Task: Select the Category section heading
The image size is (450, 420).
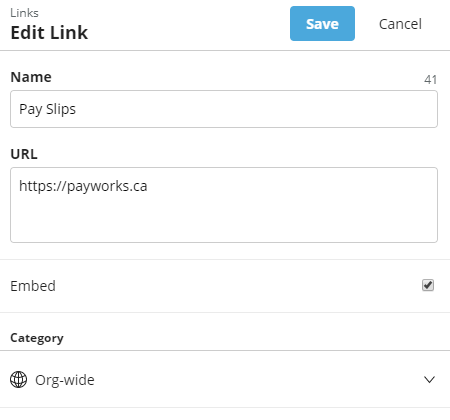Action: 37,338
